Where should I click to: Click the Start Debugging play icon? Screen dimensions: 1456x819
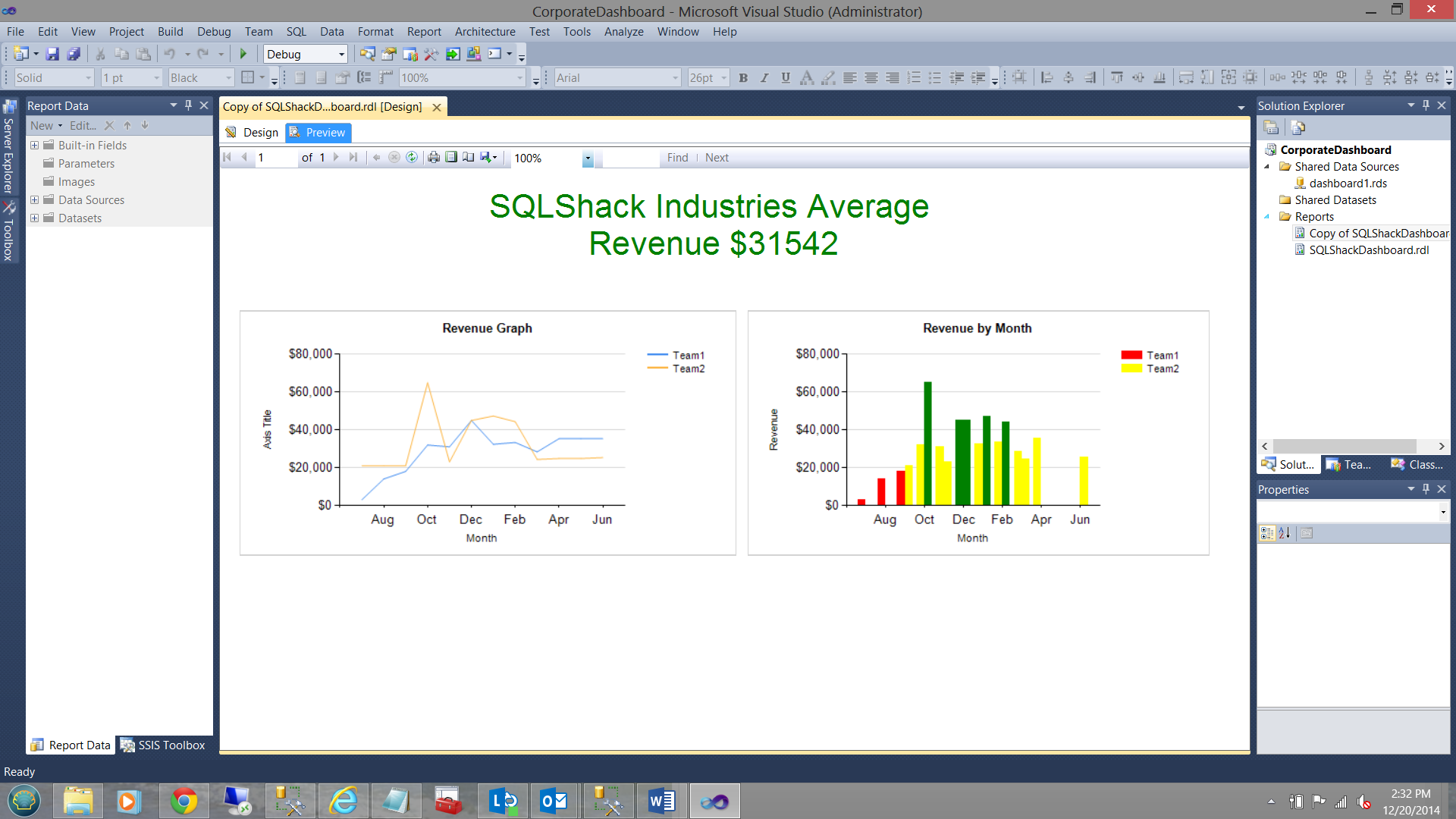243,54
